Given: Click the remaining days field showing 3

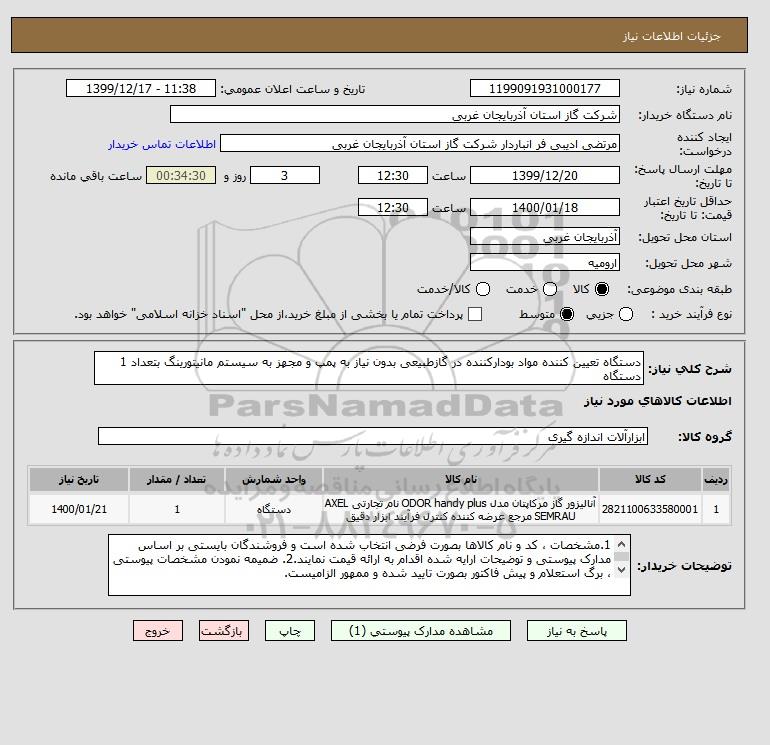Looking at the screenshot, I should tap(285, 175).
